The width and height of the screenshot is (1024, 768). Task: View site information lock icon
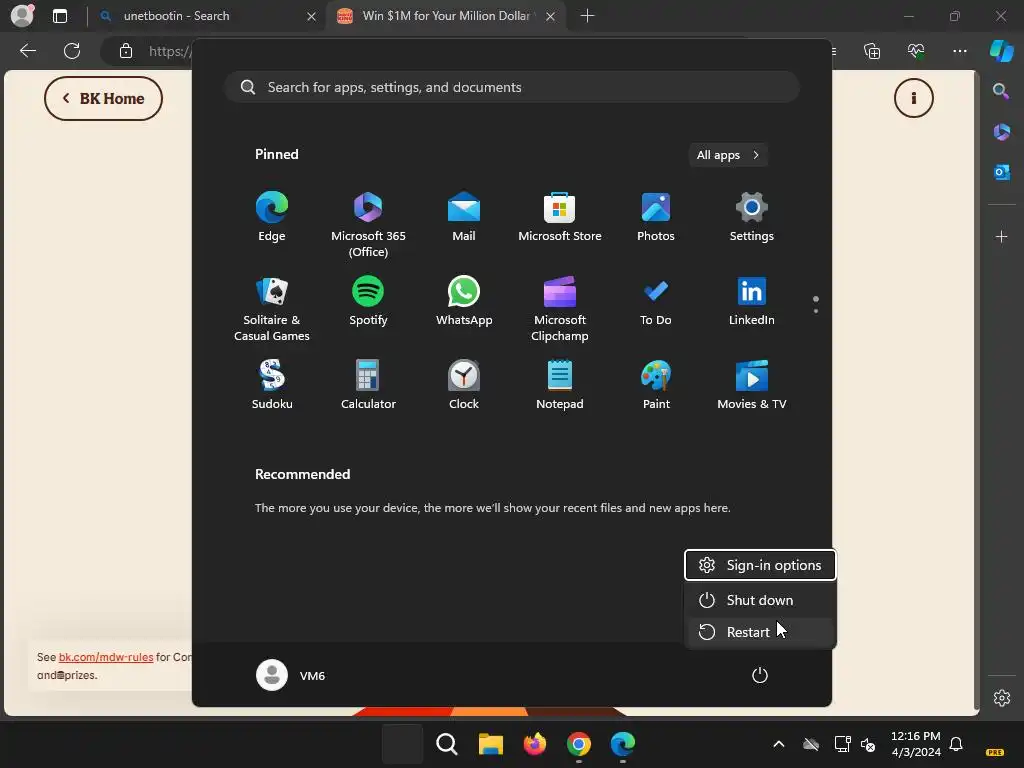[x=126, y=51]
